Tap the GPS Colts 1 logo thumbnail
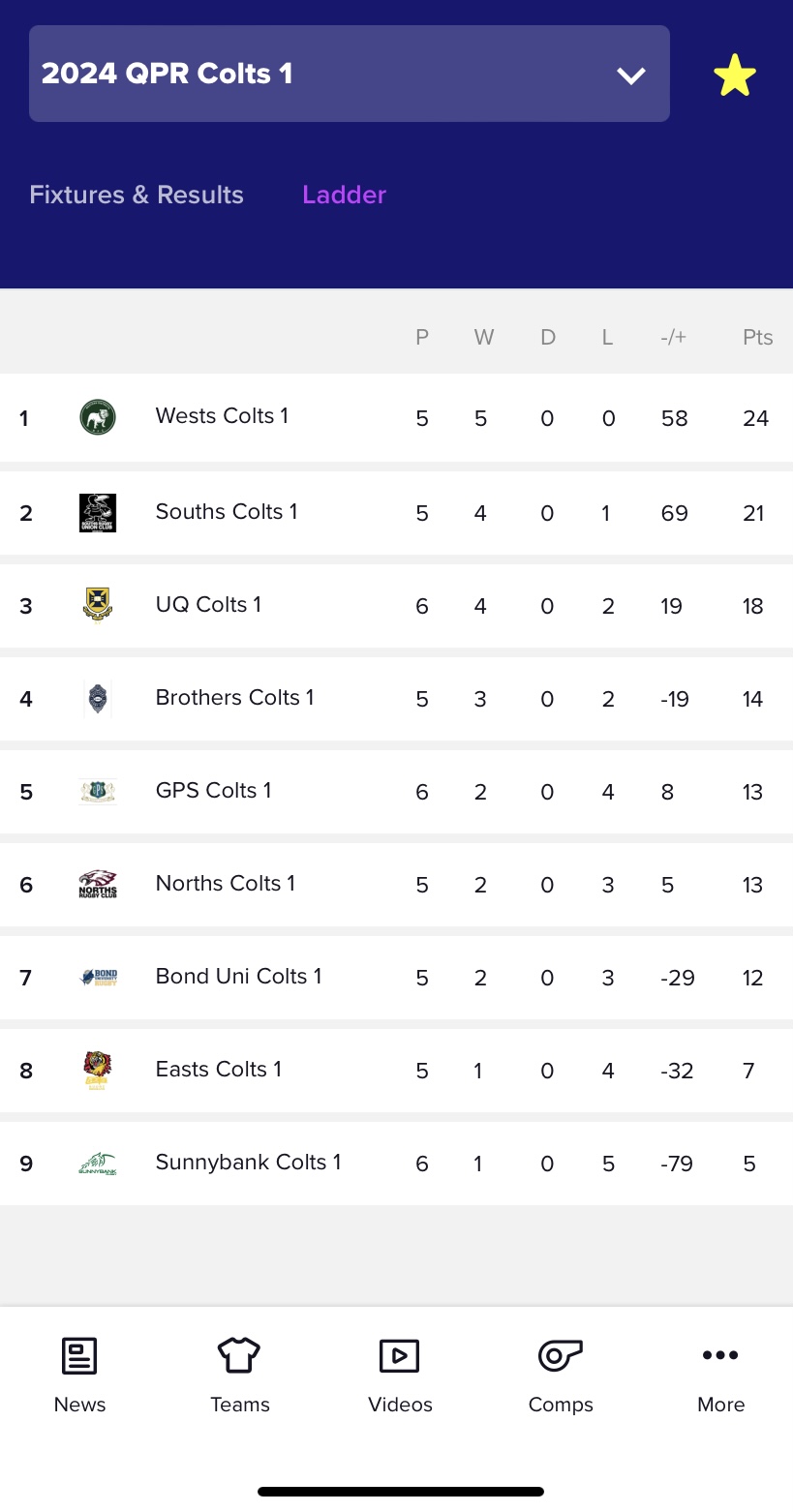793x1512 pixels. coord(98,791)
